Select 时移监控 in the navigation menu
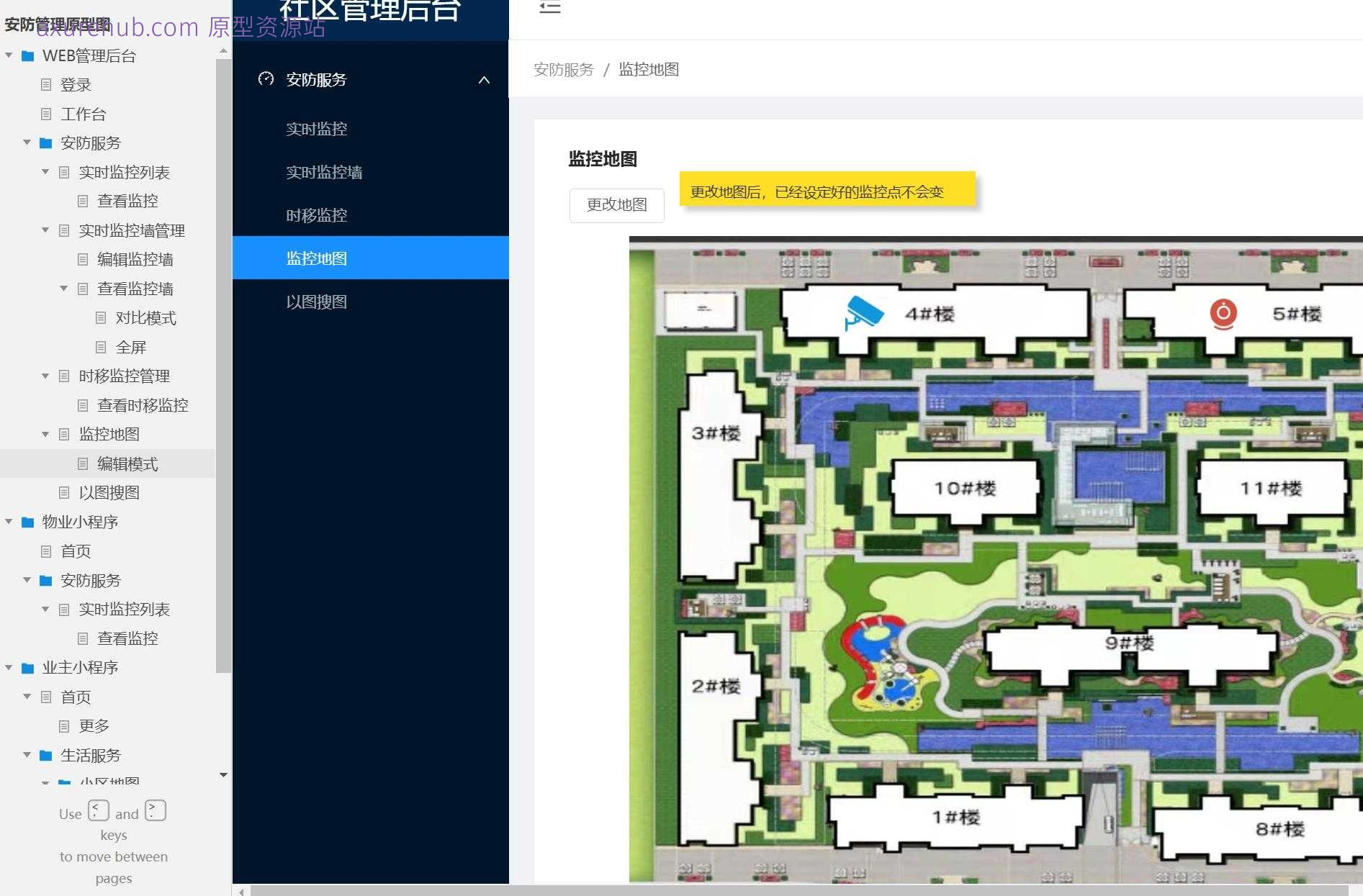The height and width of the screenshot is (896, 1363). click(317, 215)
